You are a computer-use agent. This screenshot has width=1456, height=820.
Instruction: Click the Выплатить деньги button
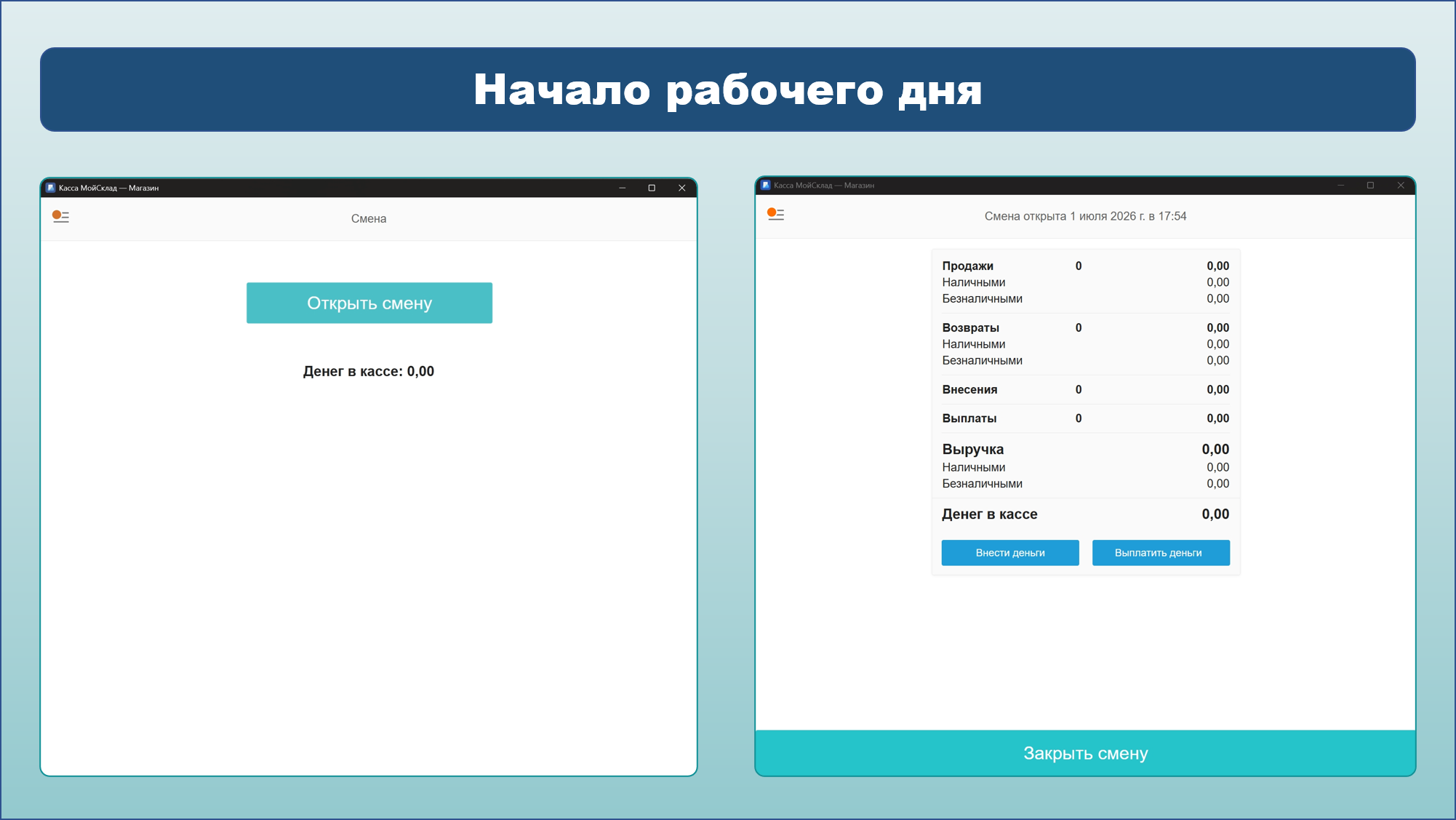(x=1161, y=553)
